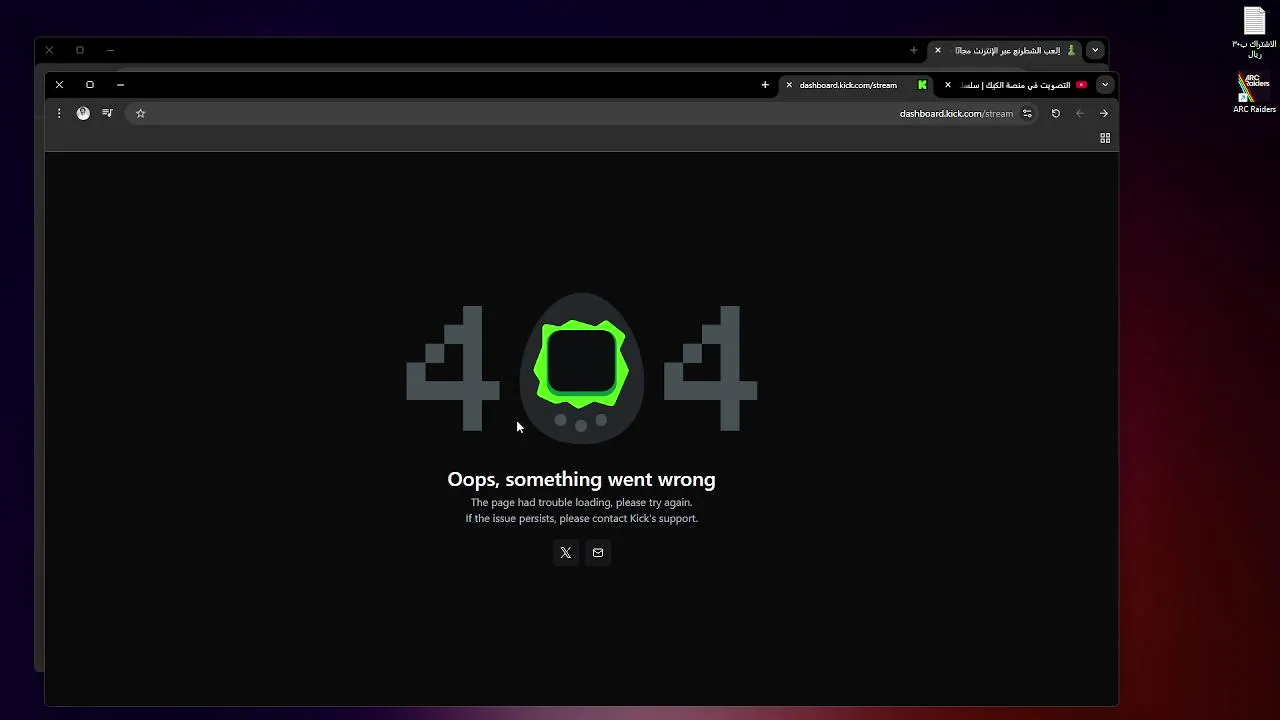Reload the dashboard.kick.com page
The width and height of the screenshot is (1280, 720).
[x=1055, y=114]
